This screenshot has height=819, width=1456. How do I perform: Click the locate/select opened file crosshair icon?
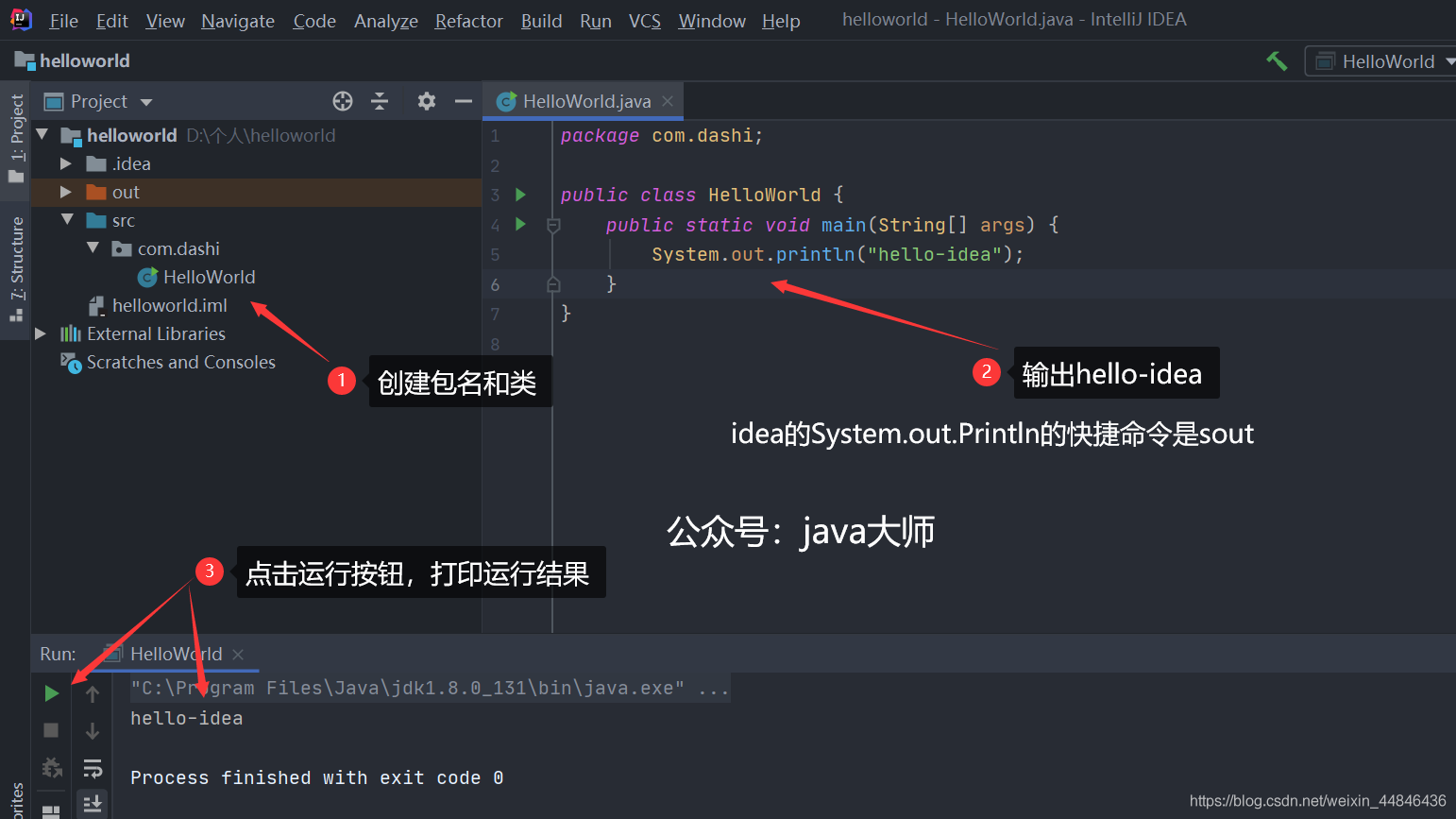tap(343, 101)
